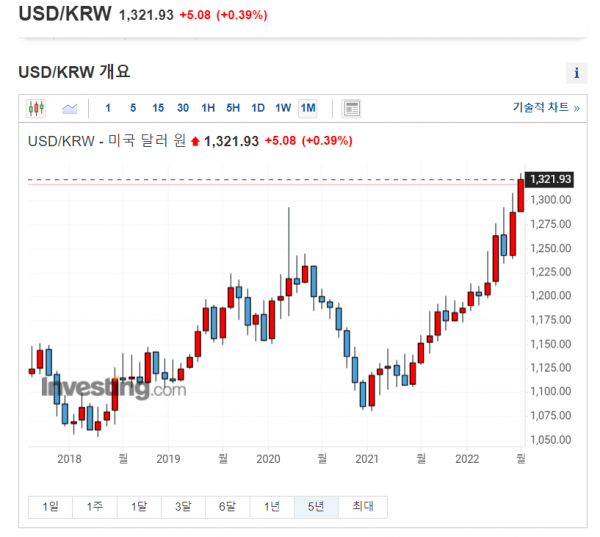
Task: Open the 기술적 차트 link
Action: [x=546, y=108]
